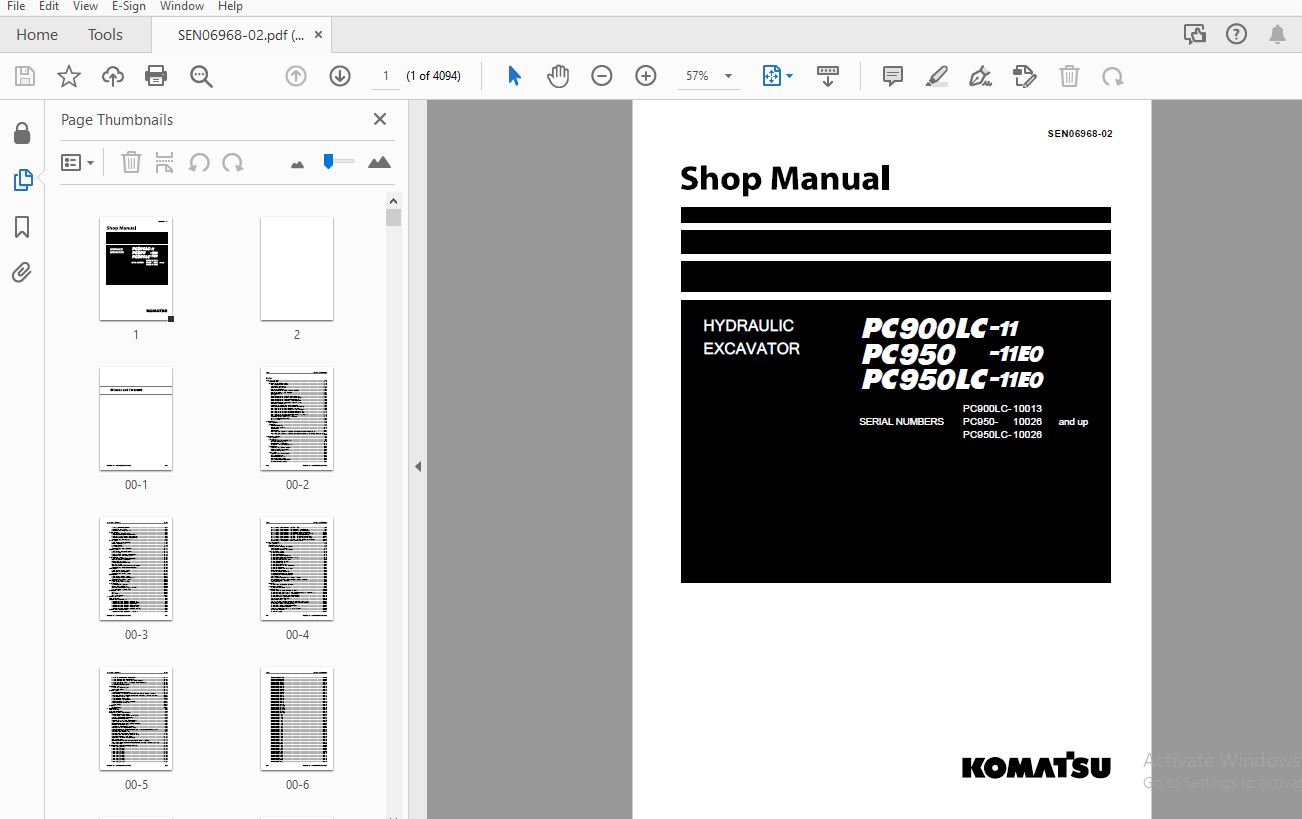Expand the fit page options arrow
Image resolution: width=1302 pixels, height=819 pixels.
pos(790,76)
